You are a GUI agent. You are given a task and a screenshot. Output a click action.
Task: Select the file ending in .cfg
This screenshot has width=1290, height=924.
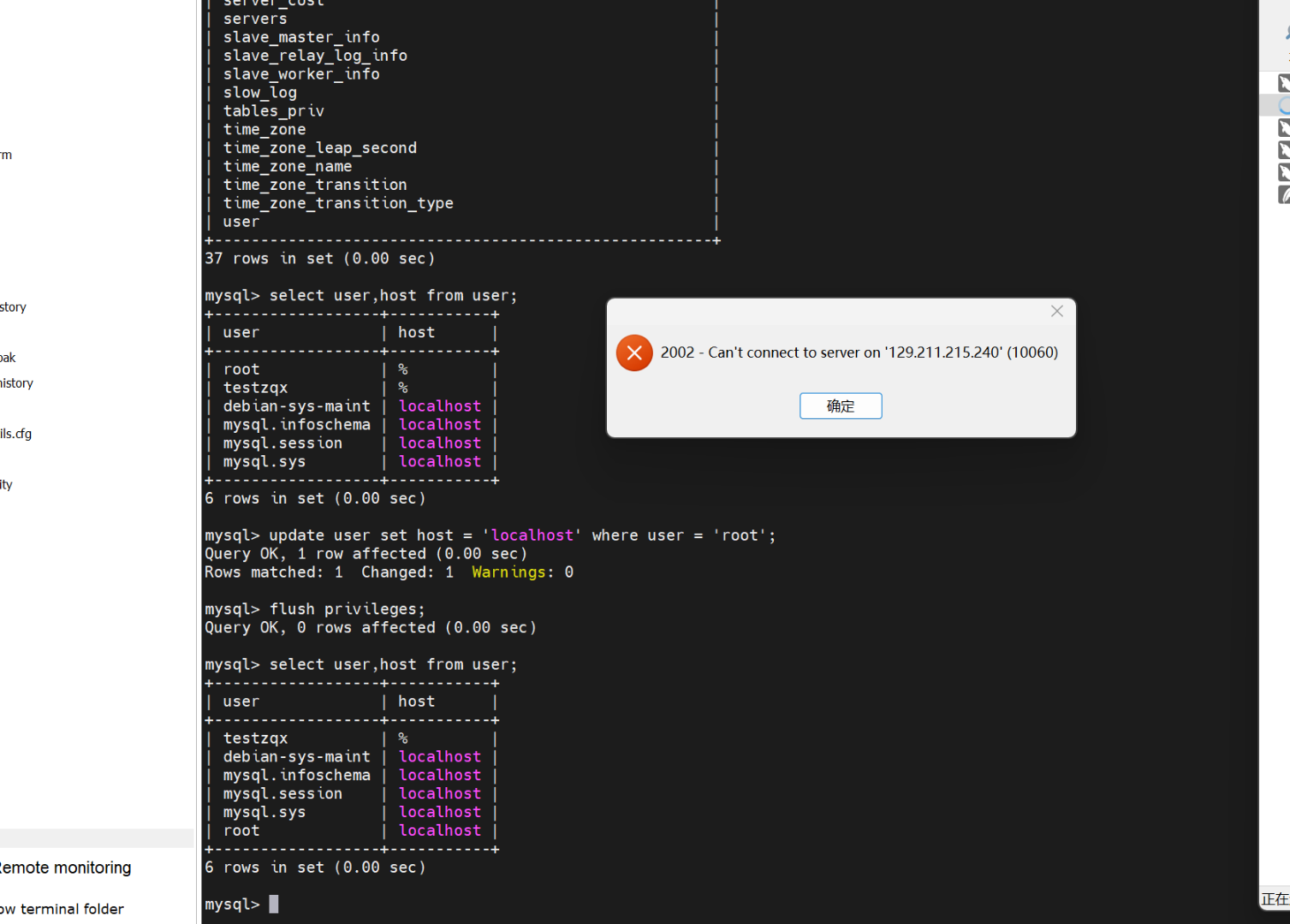coord(16,434)
